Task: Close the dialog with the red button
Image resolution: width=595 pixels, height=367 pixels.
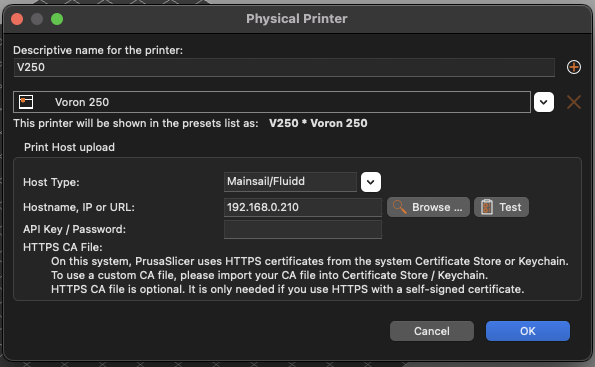Action: click(x=17, y=19)
